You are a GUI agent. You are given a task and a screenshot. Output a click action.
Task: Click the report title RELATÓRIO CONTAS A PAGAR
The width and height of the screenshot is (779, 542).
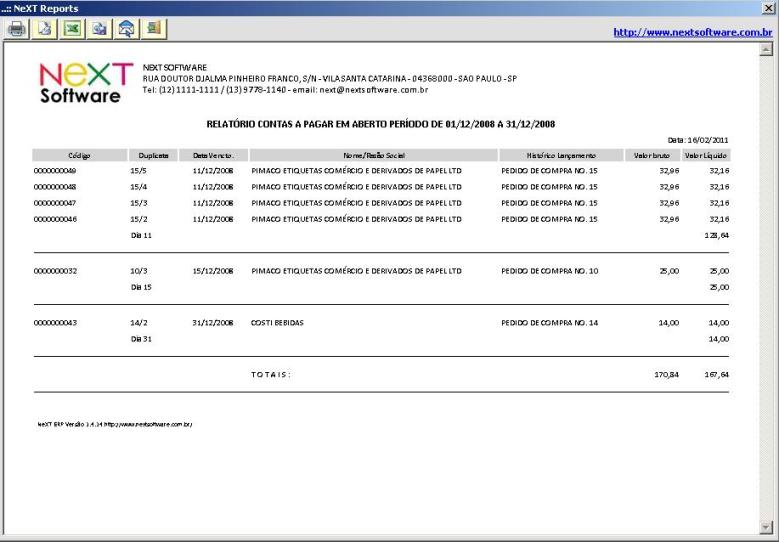(381, 124)
